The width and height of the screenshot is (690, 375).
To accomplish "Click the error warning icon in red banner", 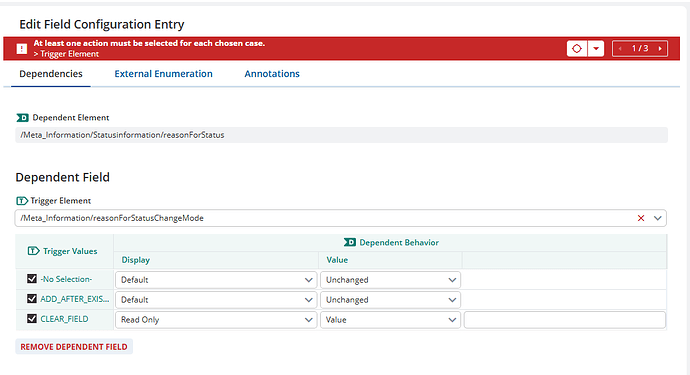I will point(22,49).
